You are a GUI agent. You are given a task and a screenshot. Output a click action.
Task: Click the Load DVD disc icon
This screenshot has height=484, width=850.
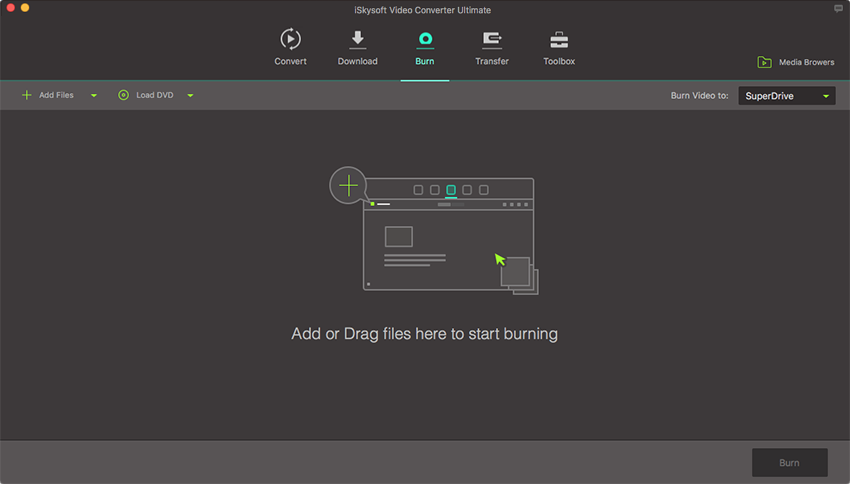coord(124,95)
